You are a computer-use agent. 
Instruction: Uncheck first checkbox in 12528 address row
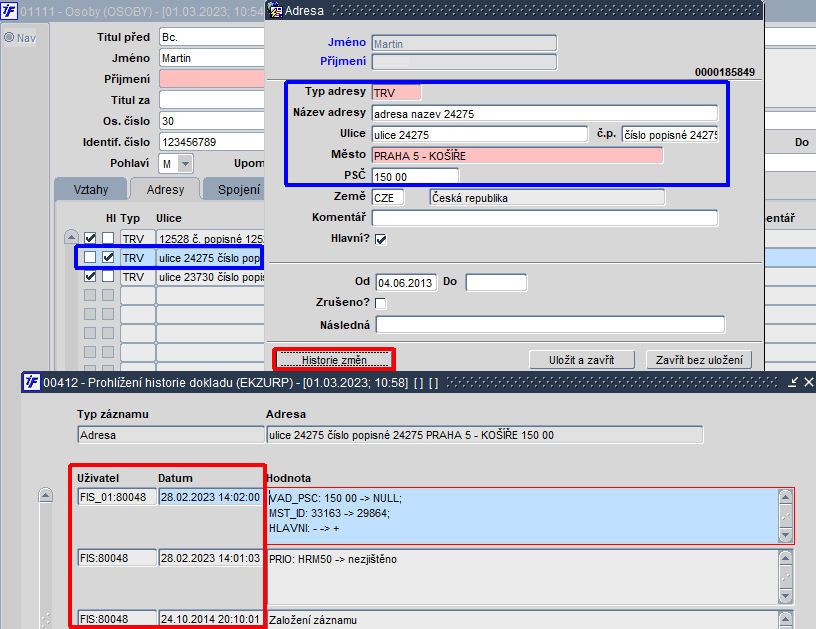[x=90, y=238]
